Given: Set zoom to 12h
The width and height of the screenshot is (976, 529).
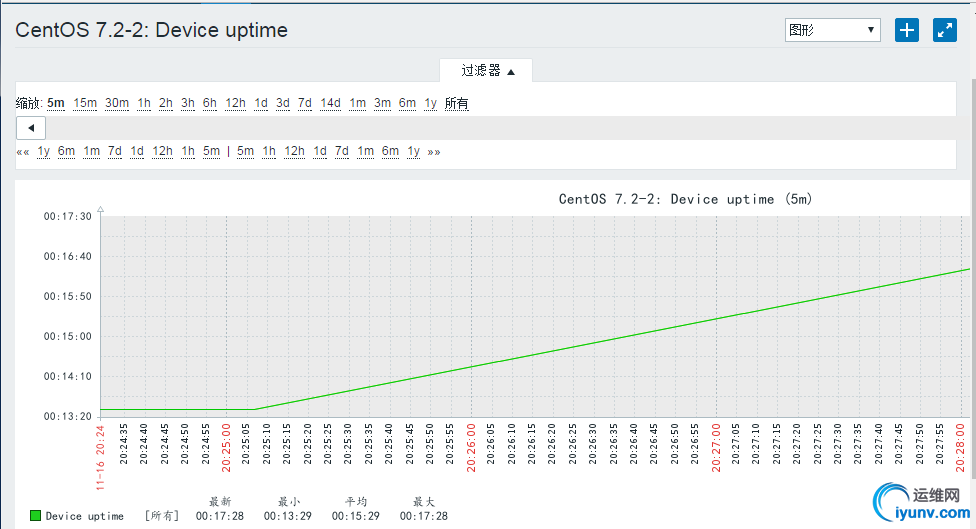Looking at the screenshot, I should [x=235, y=103].
